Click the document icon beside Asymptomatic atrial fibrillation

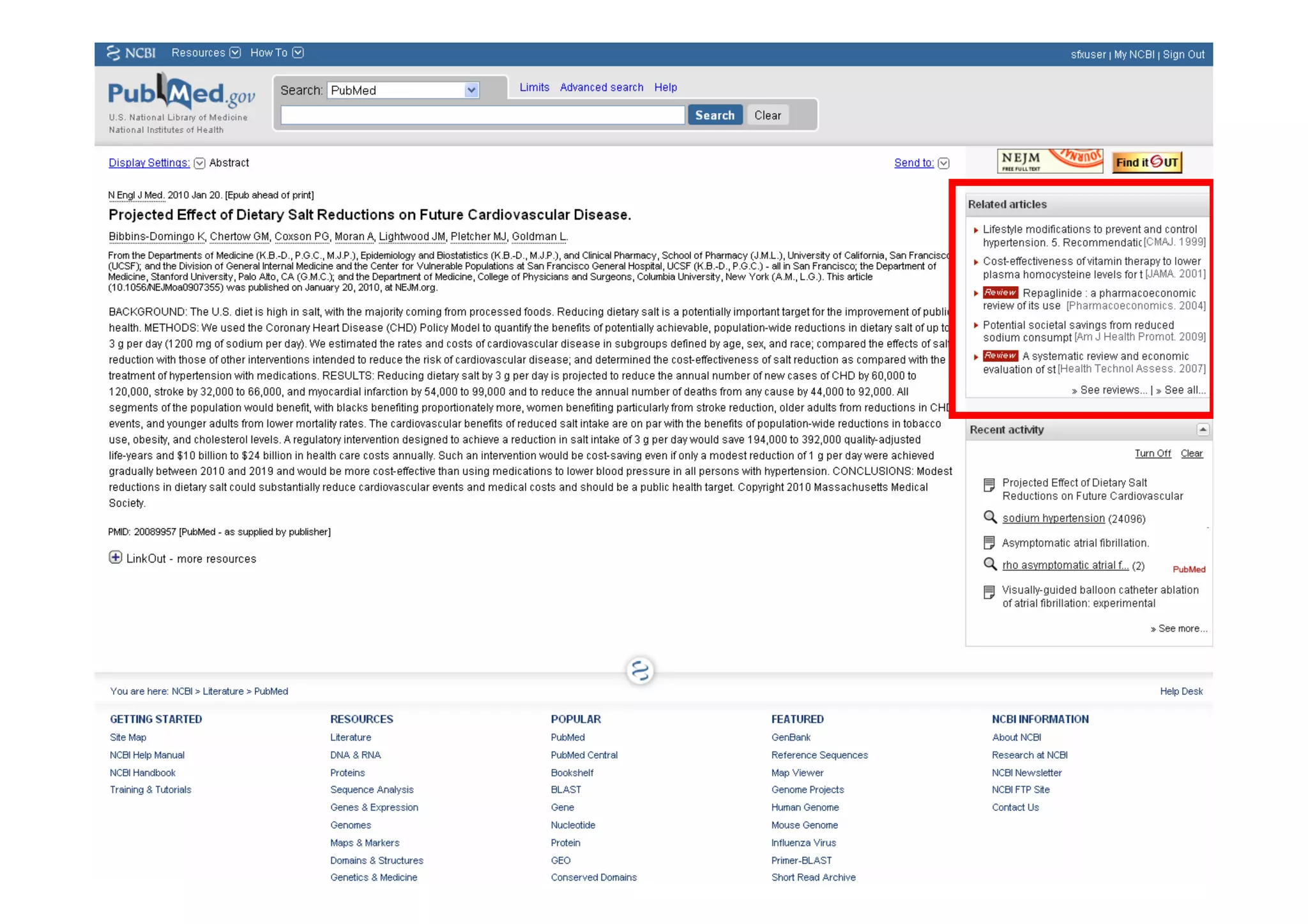point(989,543)
